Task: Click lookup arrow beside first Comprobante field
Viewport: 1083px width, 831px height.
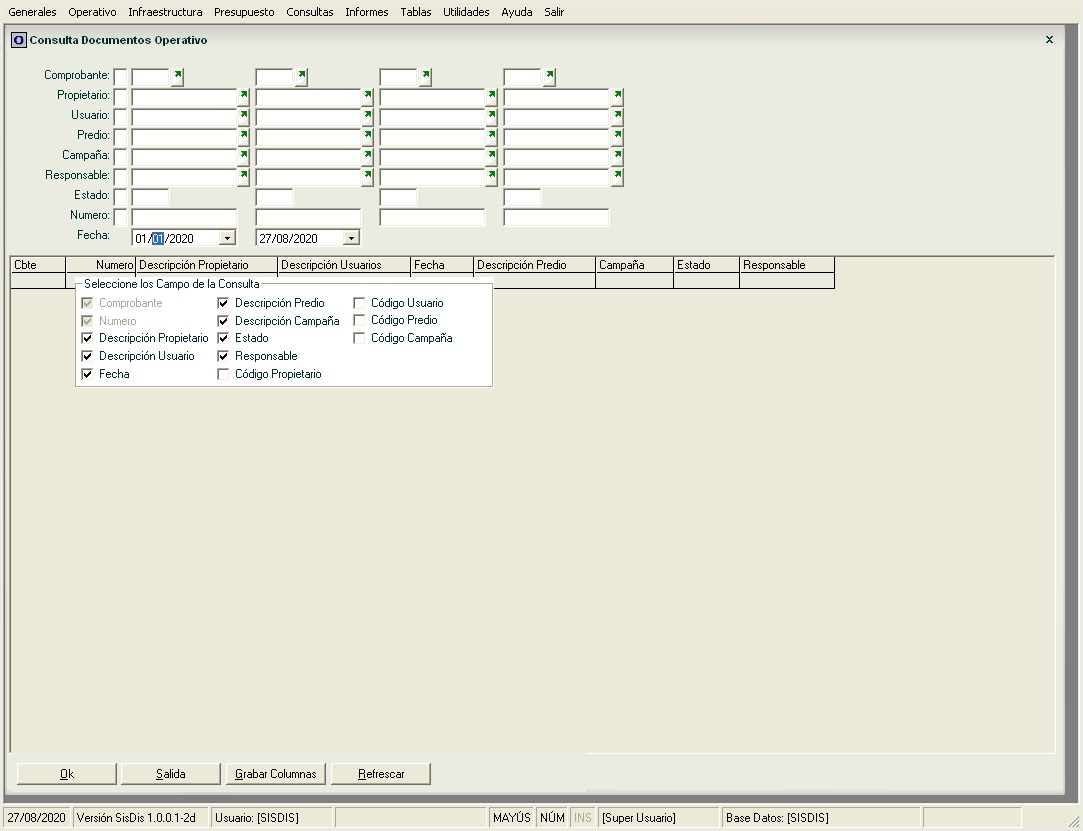Action: tap(178, 77)
